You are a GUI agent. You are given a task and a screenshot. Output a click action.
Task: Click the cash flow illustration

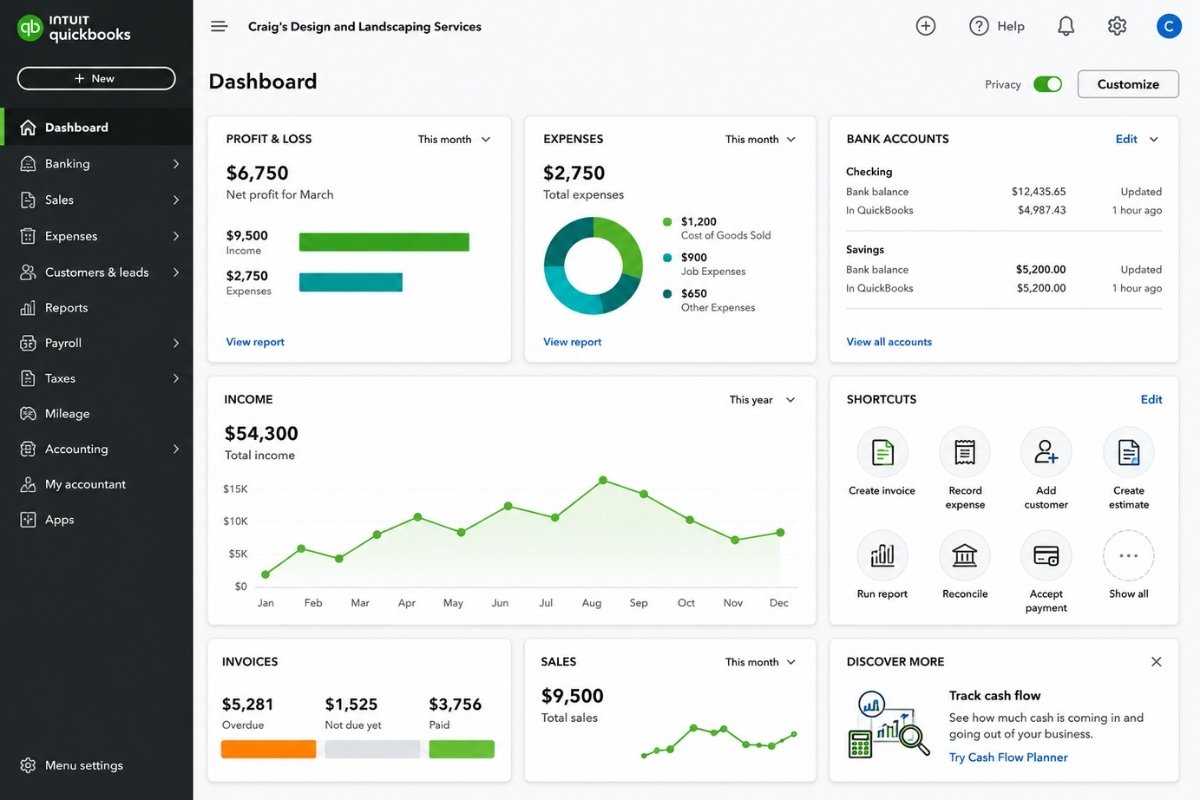tap(889, 725)
